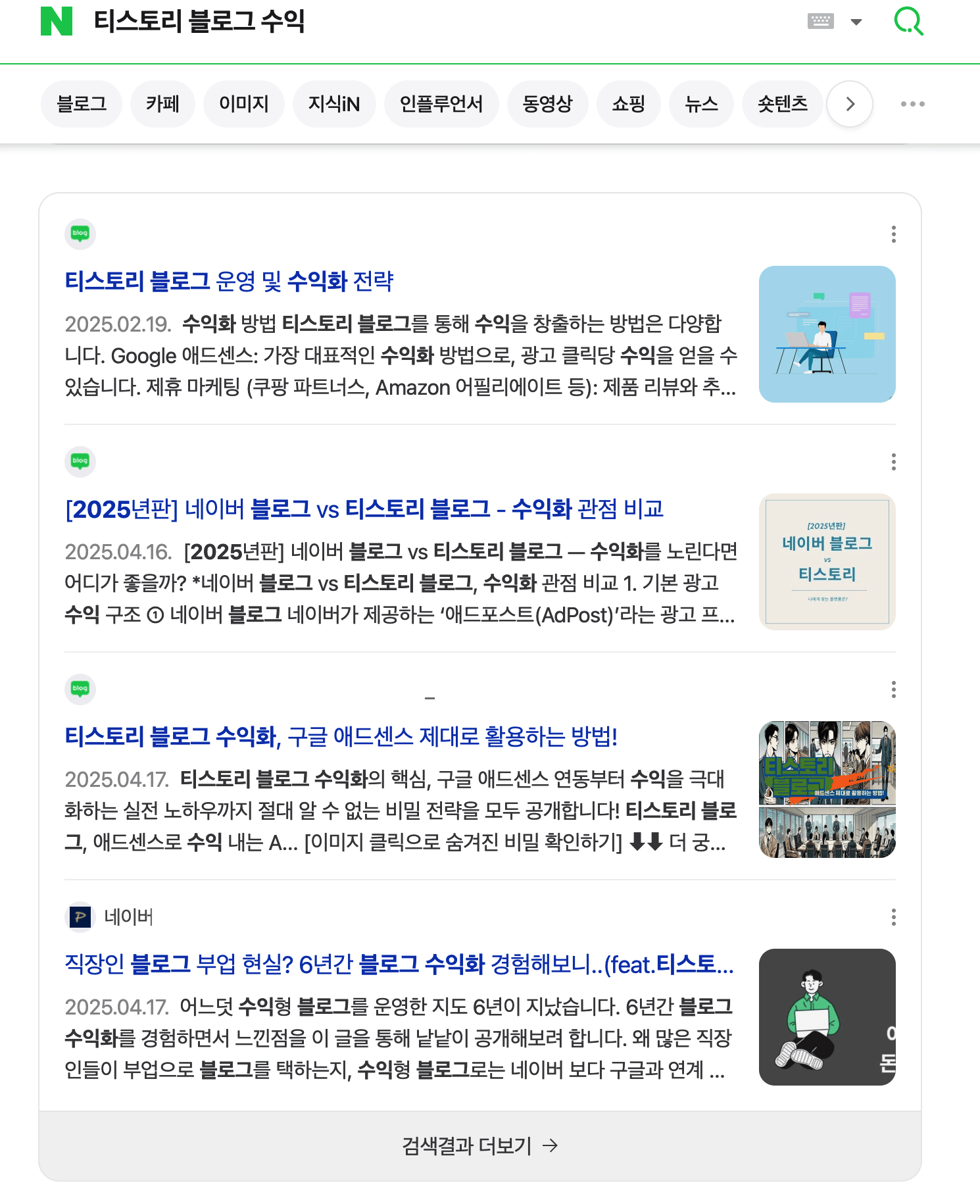This screenshot has height=1204, width=980.
Task: Show more category tabs with right chevron
Action: pos(850,104)
